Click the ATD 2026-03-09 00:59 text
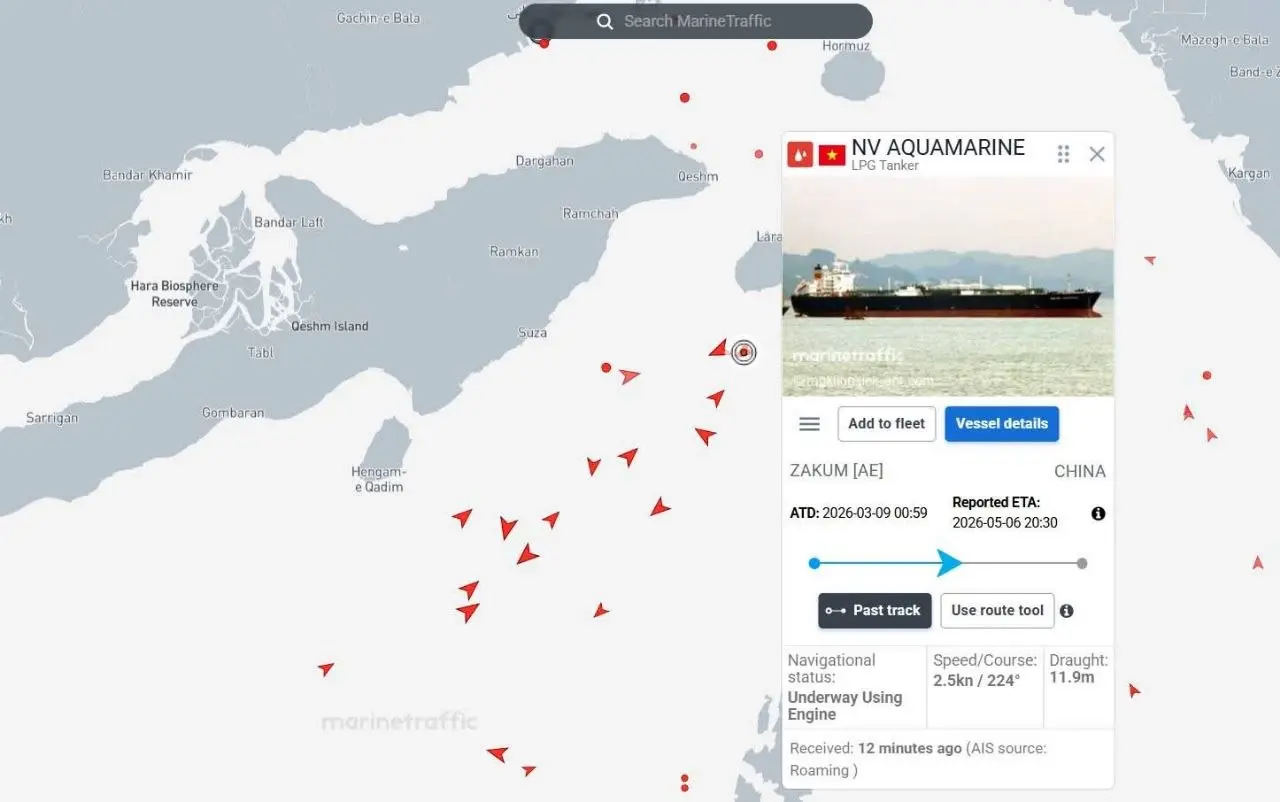Viewport: 1280px width, 802px height. pos(859,513)
